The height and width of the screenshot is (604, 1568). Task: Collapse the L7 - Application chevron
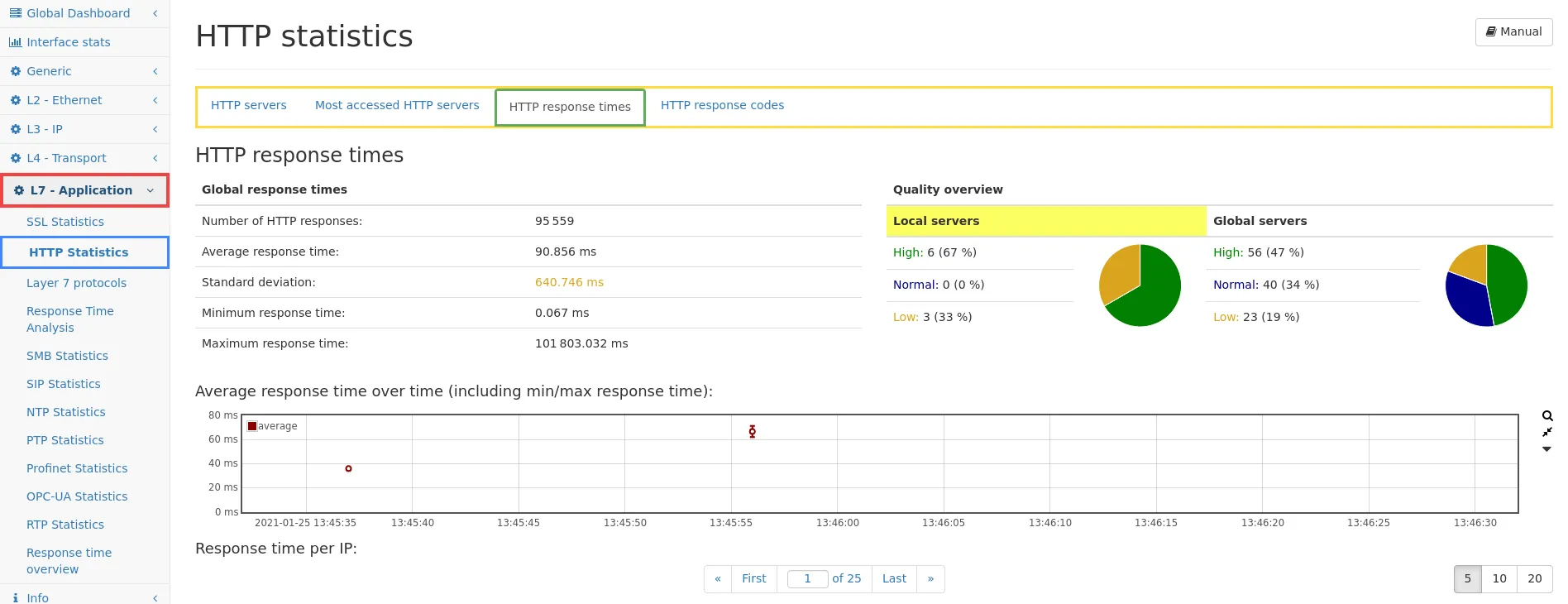151,190
